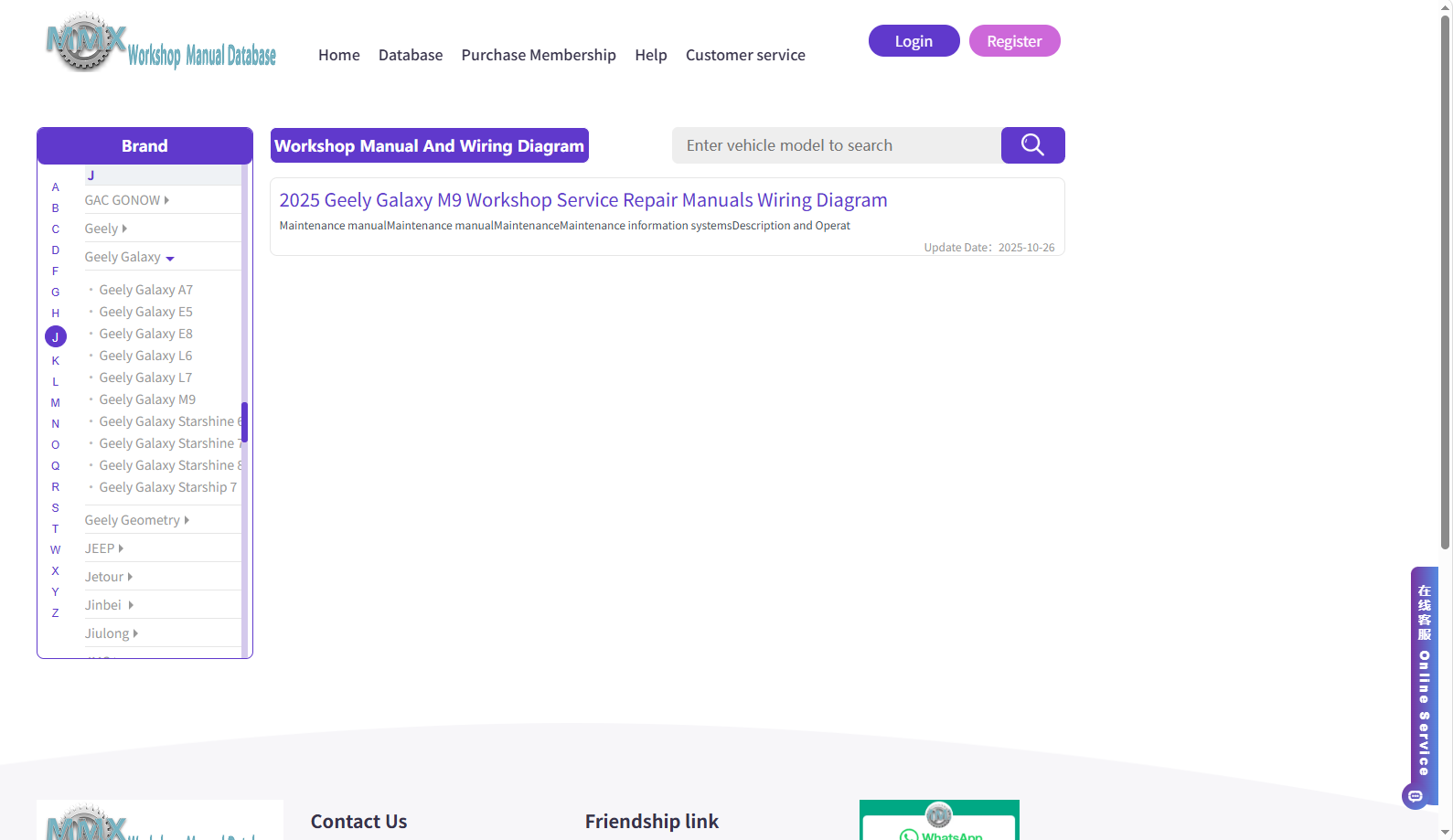This screenshot has width=1453, height=840.
Task: Jump to brand letter X
Action: click(56, 571)
